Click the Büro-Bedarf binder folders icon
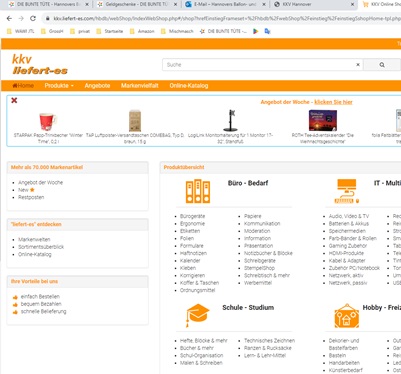The width and height of the screenshot is (401, 374). click(x=198, y=191)
